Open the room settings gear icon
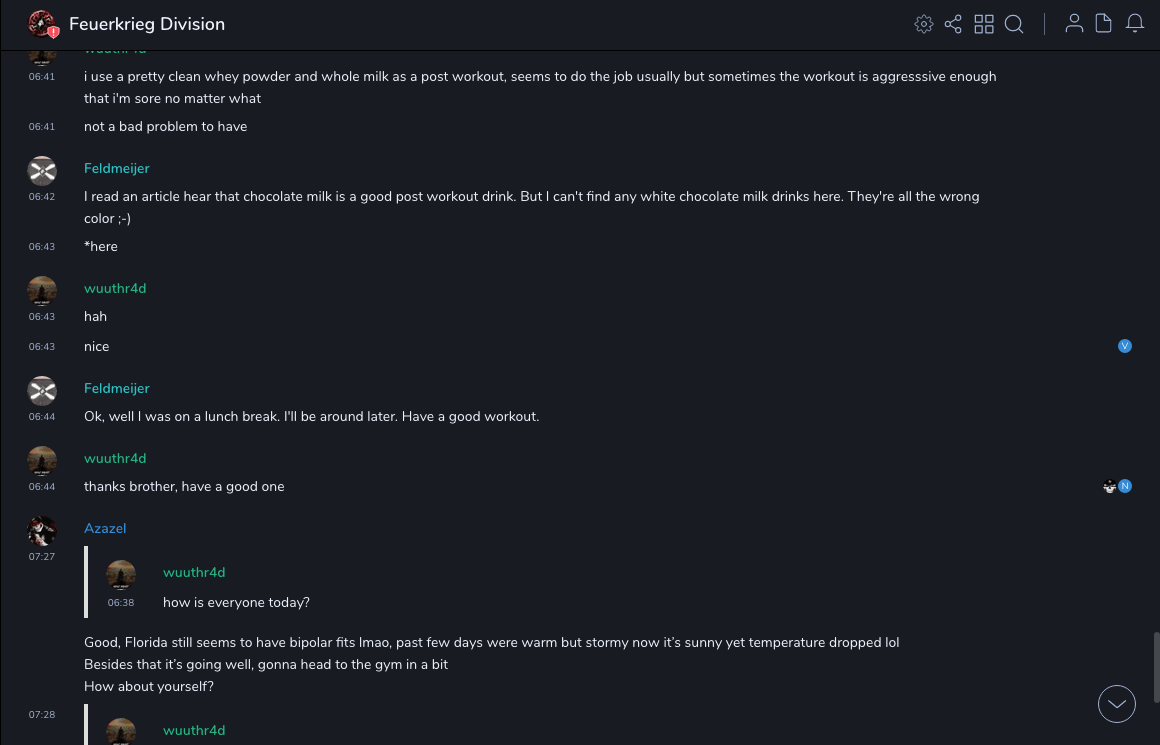The width and height of the screenshot is (1160, 745). point(924,24)
